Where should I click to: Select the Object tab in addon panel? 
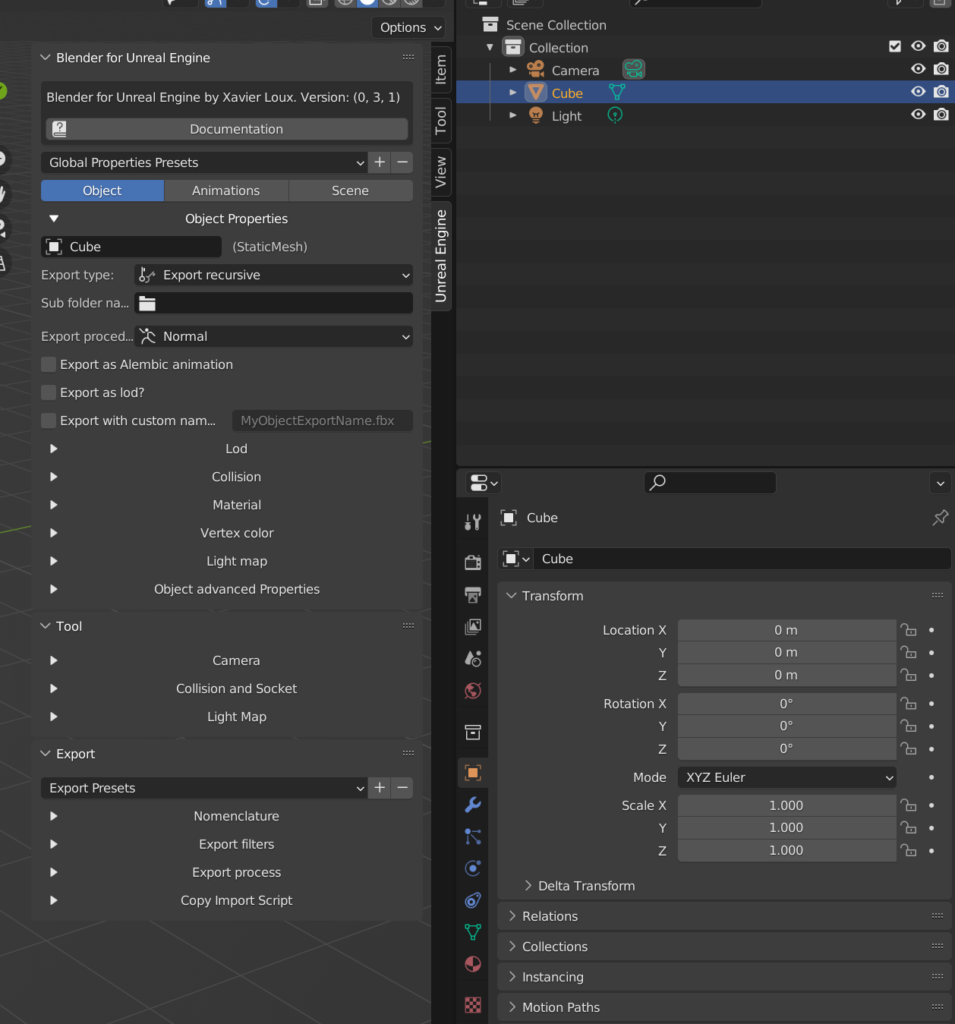(x=102, y=191)
